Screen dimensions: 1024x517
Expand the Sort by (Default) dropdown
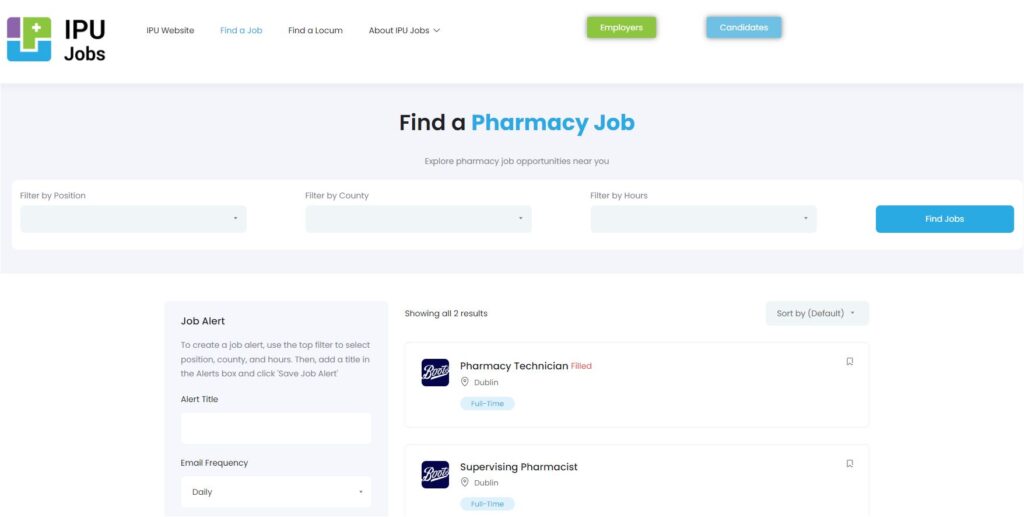point(817,313)
